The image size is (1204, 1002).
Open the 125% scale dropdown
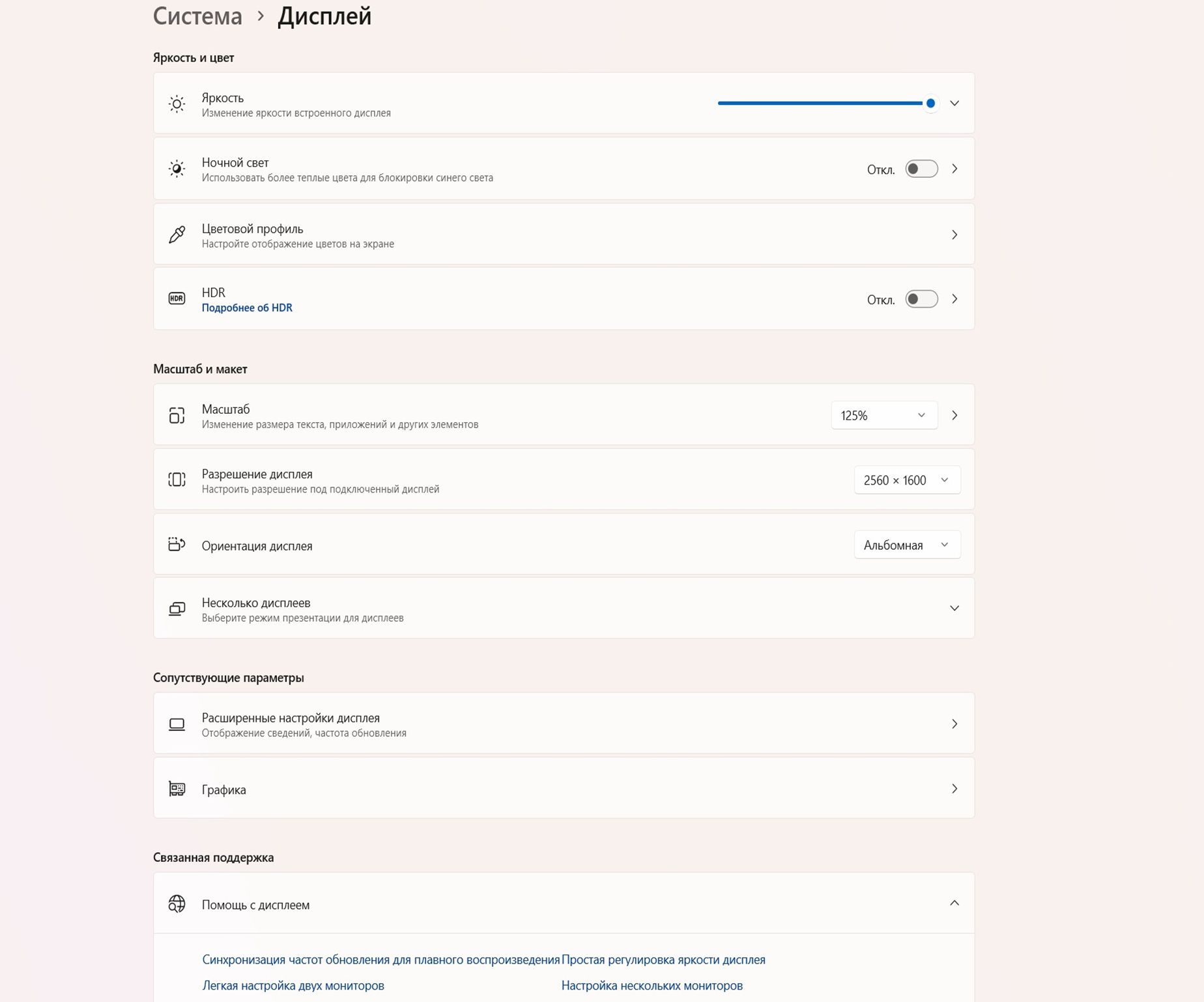[x=883, y=415]
